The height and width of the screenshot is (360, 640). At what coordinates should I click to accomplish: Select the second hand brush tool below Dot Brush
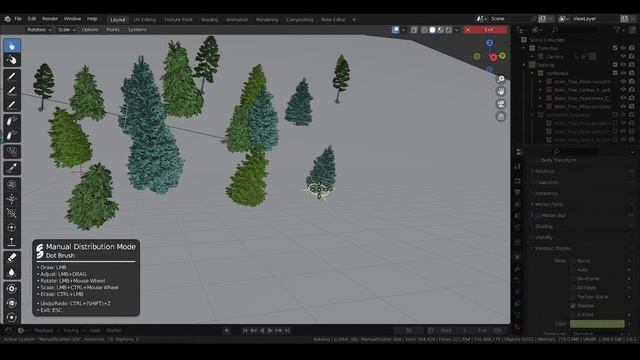point(12,60)
